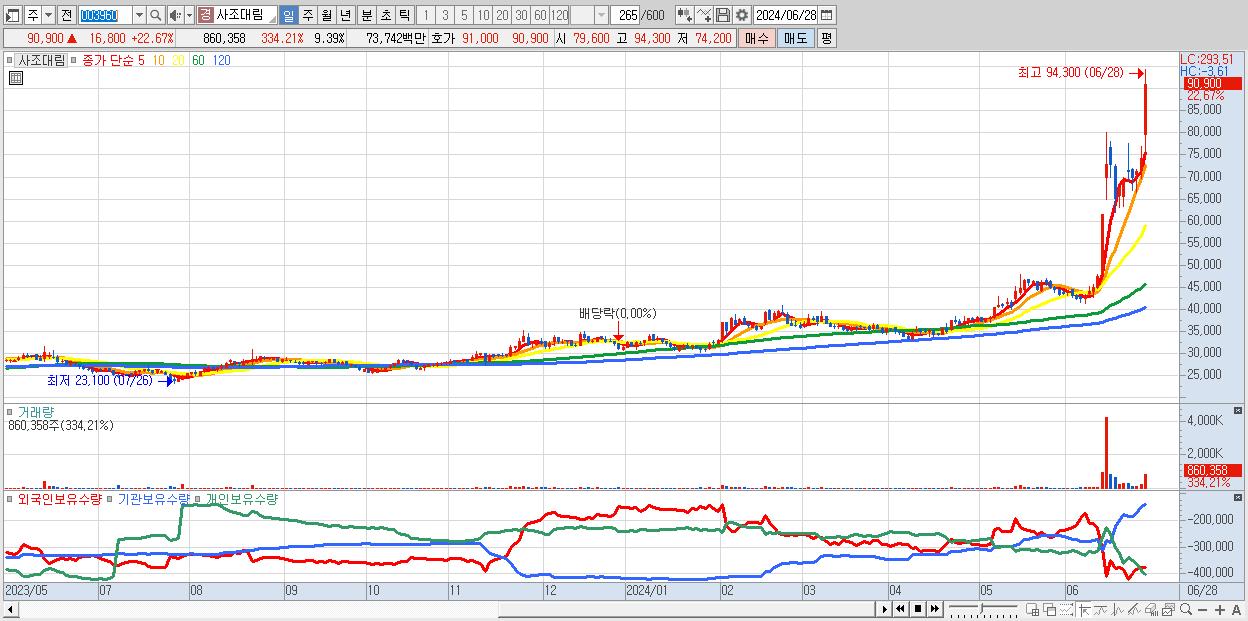1248x621 pixels.
Task: Open the 주 type dropdown arrow
Action: (48, 15)
